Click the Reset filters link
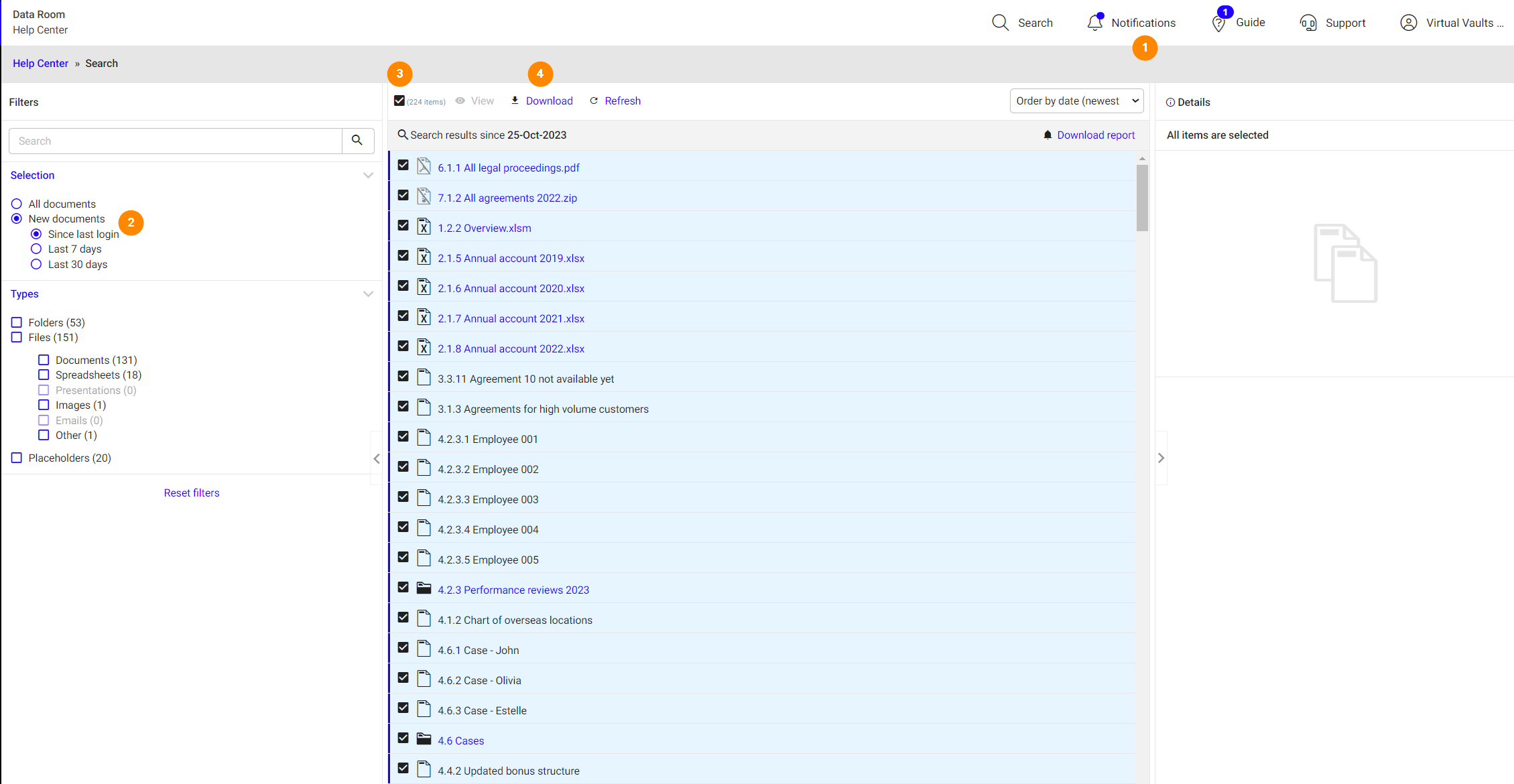The width and height of the screenshot is (1514, 784). tap(192, 493)
